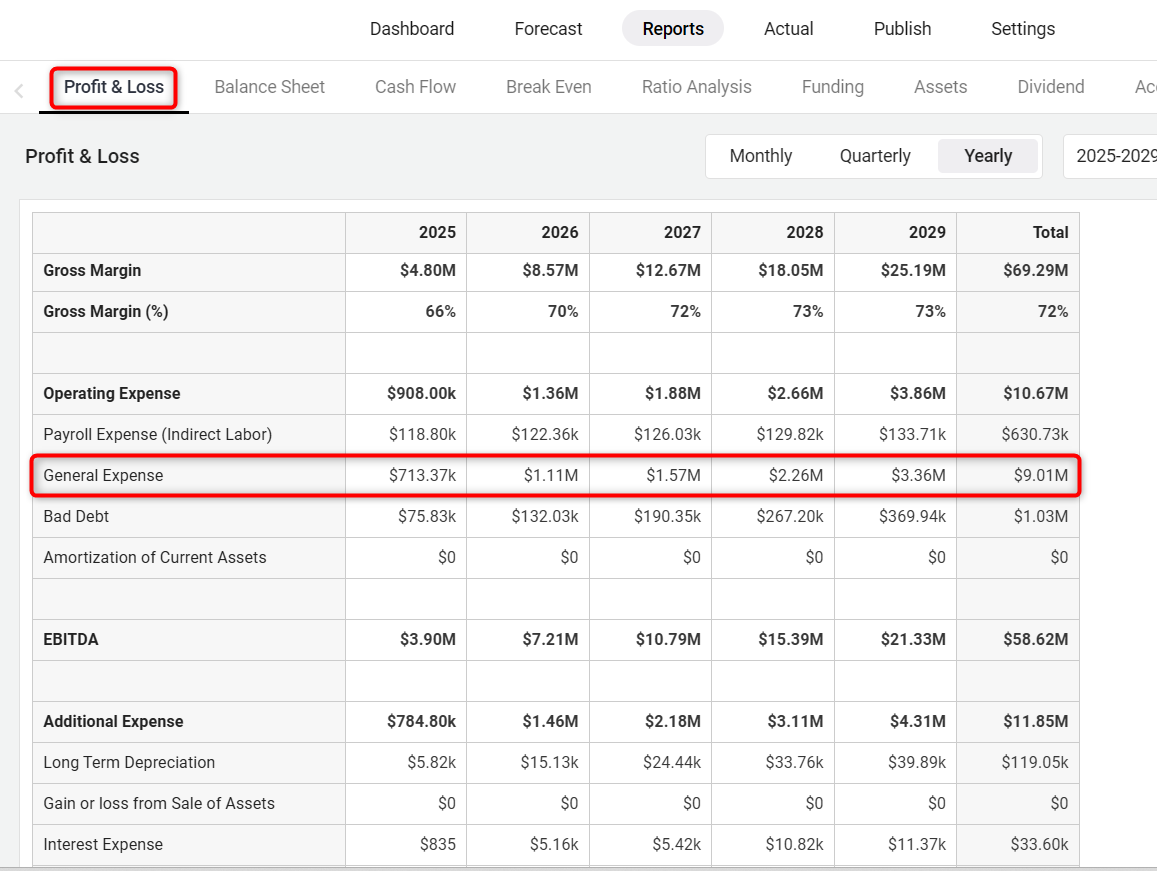This screenshot has width=1157, height=871.
Task: Open the Forecast menu
Action: [x=548, y=29]
